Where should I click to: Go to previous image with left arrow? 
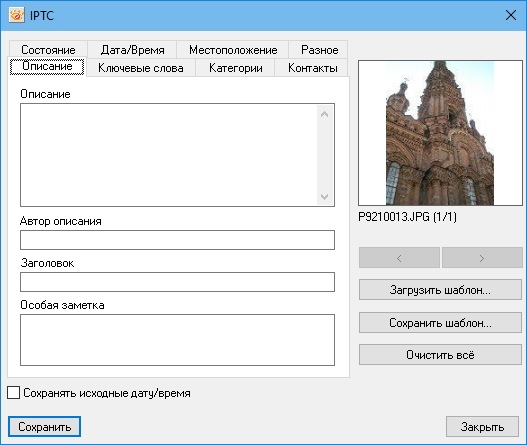point(399,258)
